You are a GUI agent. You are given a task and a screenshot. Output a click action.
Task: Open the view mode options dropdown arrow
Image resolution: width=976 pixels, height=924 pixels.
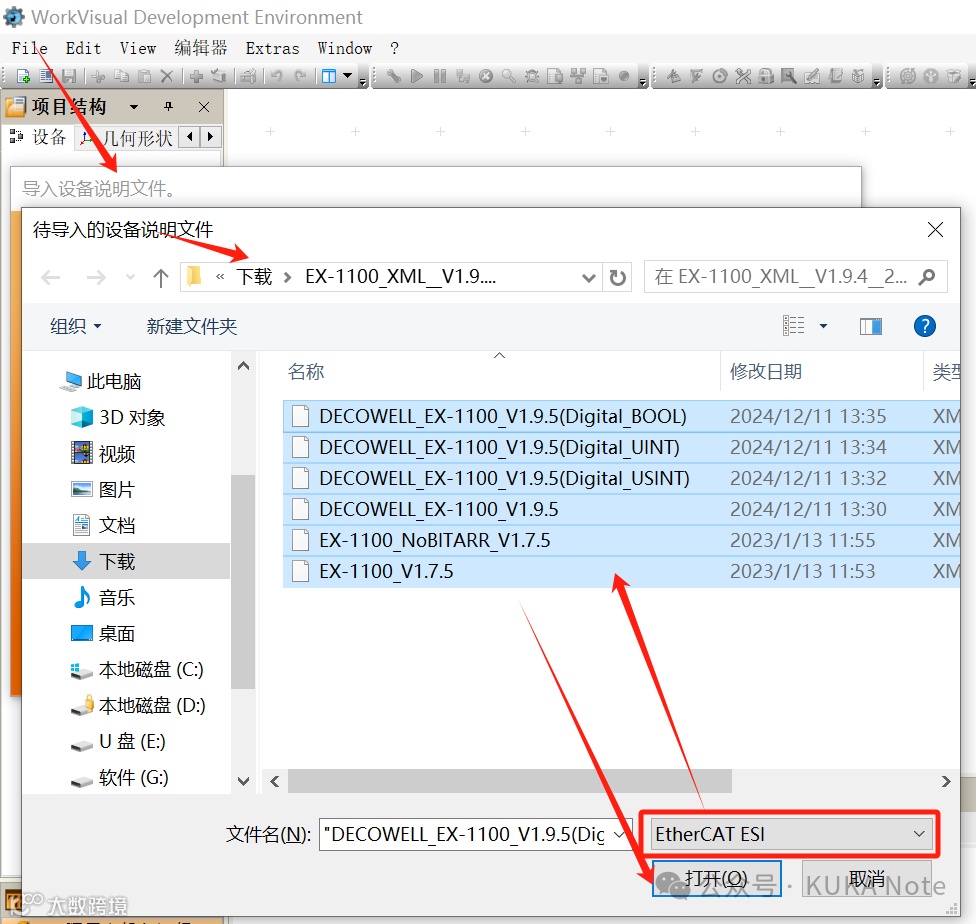point(823,326)
